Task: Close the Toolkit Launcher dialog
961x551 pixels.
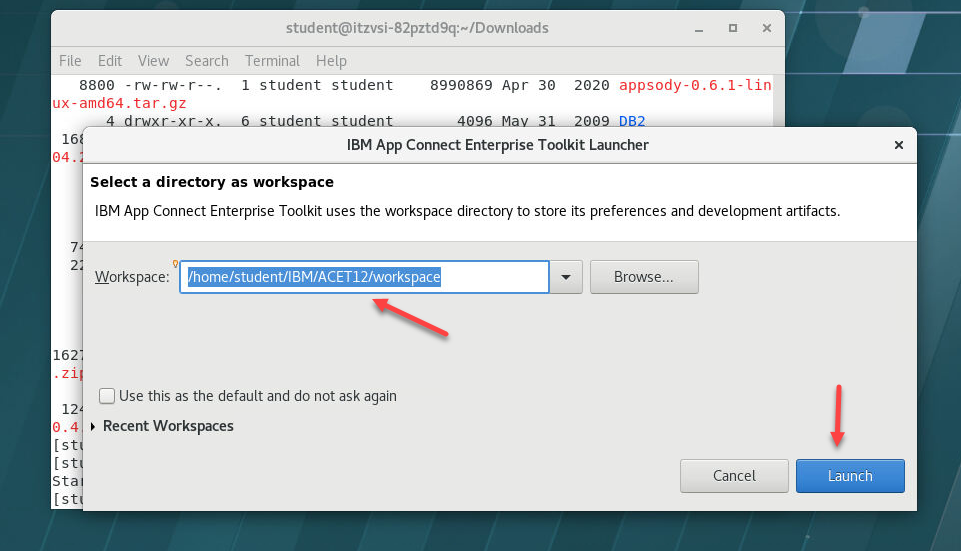Action: pos(899,145)
